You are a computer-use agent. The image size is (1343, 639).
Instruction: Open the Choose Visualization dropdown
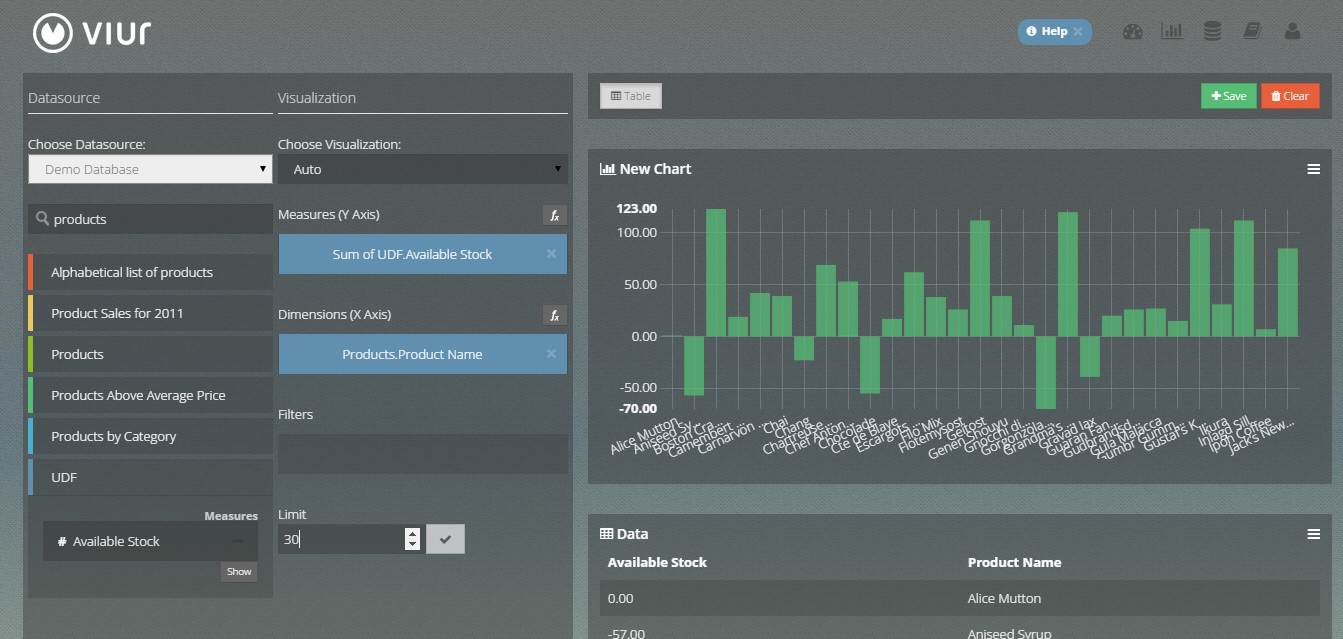pyautogui.click(x=422, y=169)
